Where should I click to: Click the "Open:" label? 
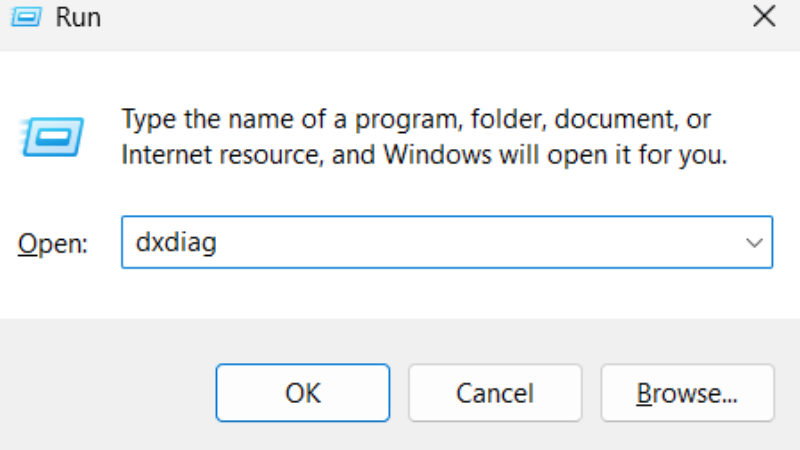click(x=55, y=243)
